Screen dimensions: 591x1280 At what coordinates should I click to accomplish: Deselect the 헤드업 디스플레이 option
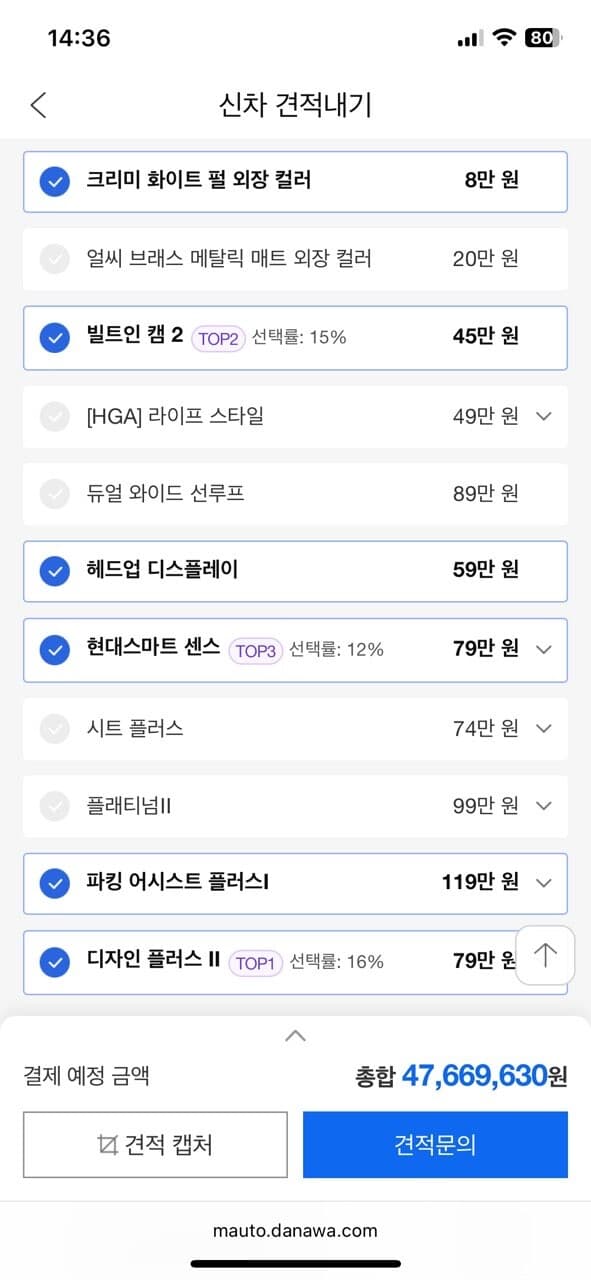pos(55,571)
